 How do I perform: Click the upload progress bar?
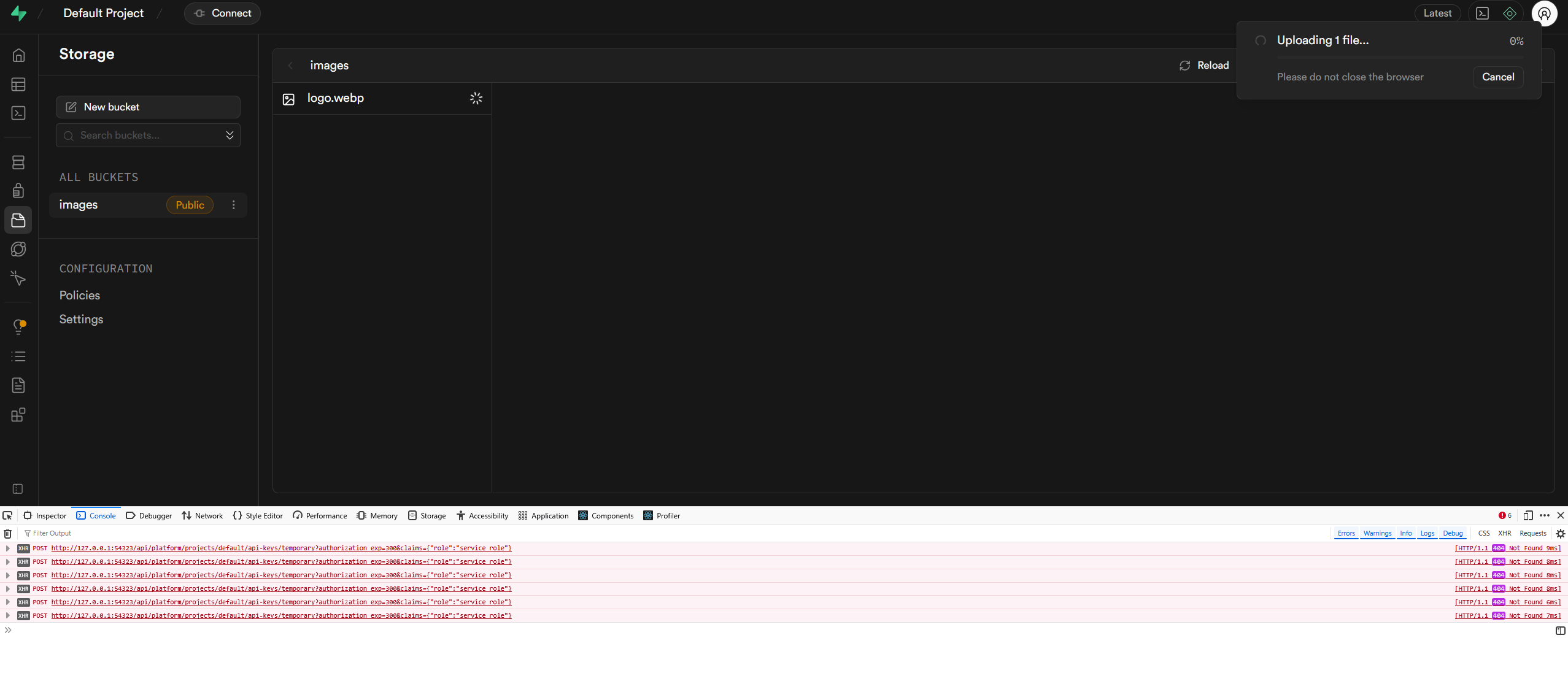[x=1399, y=58]
